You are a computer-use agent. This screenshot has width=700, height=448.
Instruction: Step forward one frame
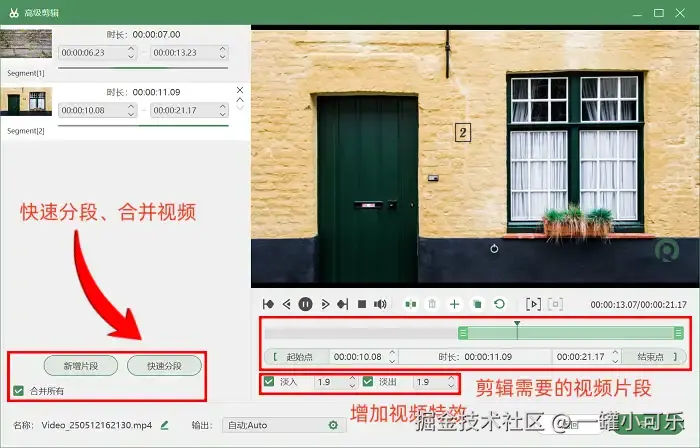click(x=325, y=304)
